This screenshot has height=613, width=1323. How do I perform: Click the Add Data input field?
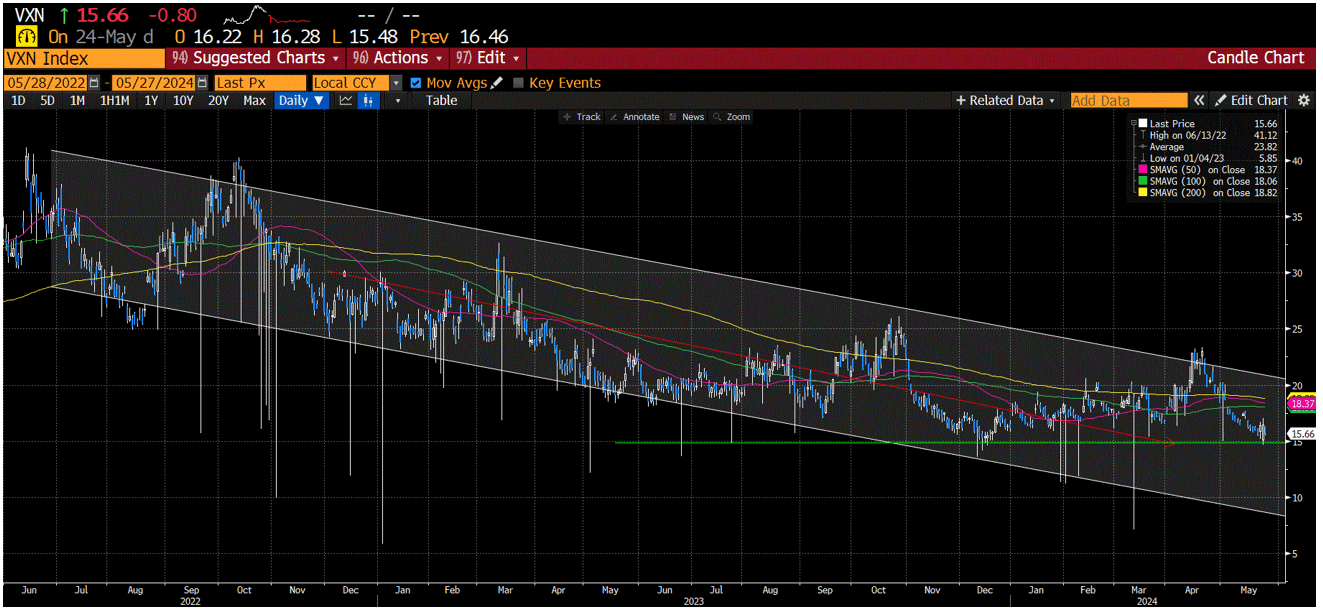point(1129,100)
